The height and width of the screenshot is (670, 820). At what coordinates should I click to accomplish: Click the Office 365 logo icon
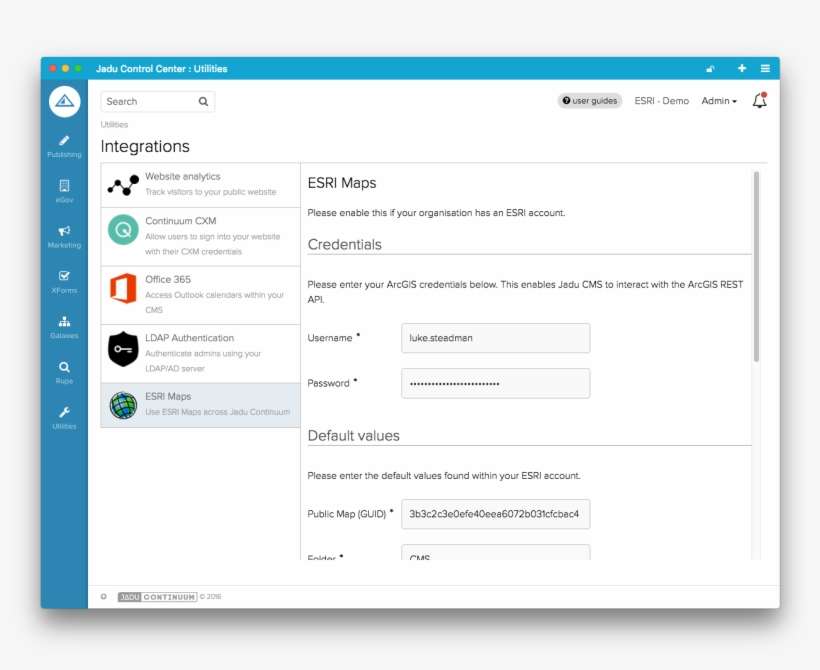coord(123,288)
